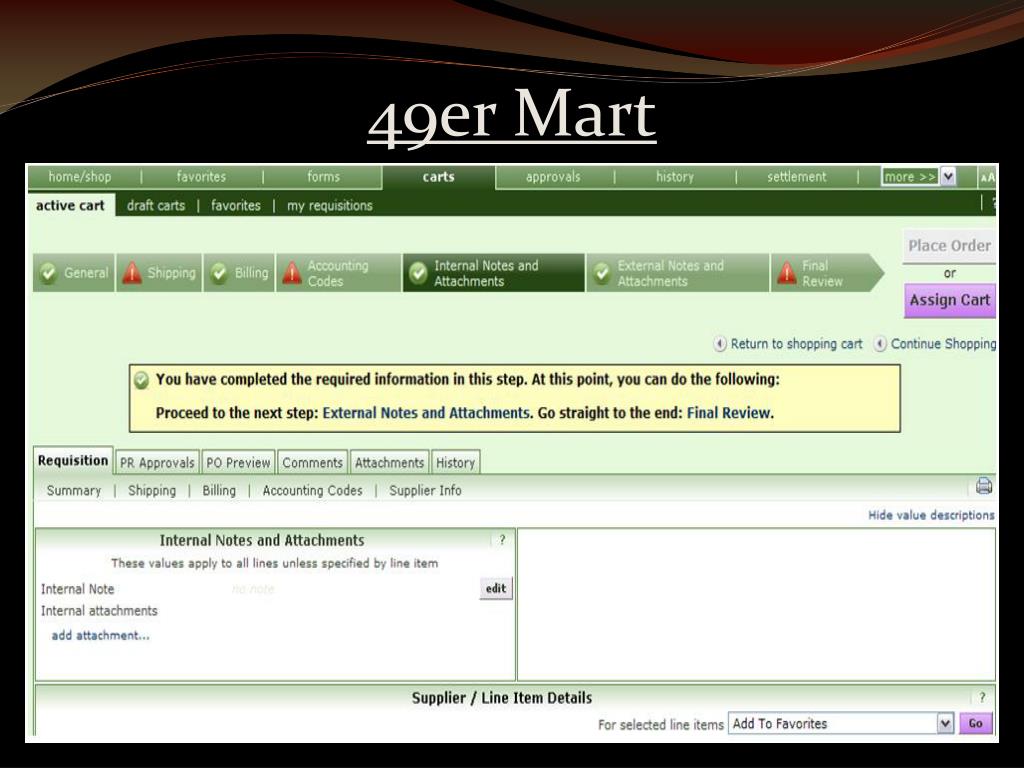The width and height of the screenshot is (1024, 768).
Task: Click the Continue Shopping arrow icon
Action: pyautogui.click(x=880, y=344)
